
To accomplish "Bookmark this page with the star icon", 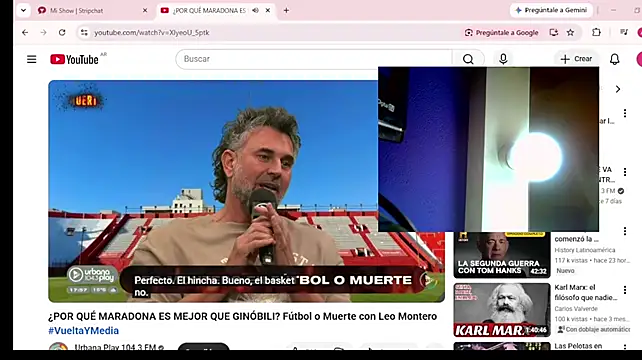I will point(570,33).
